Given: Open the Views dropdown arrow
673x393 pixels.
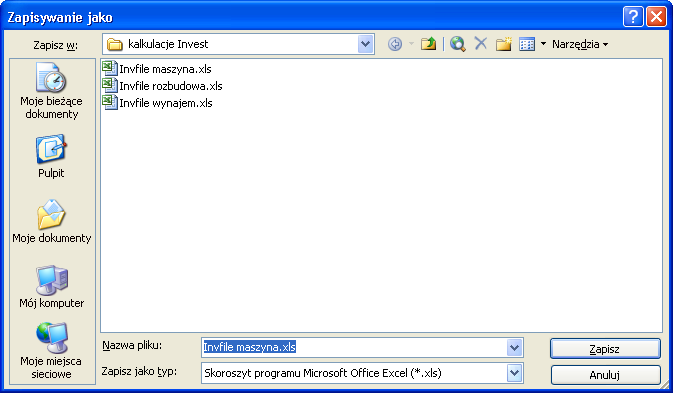Looking at the screenshot, I should click(543, 44).
